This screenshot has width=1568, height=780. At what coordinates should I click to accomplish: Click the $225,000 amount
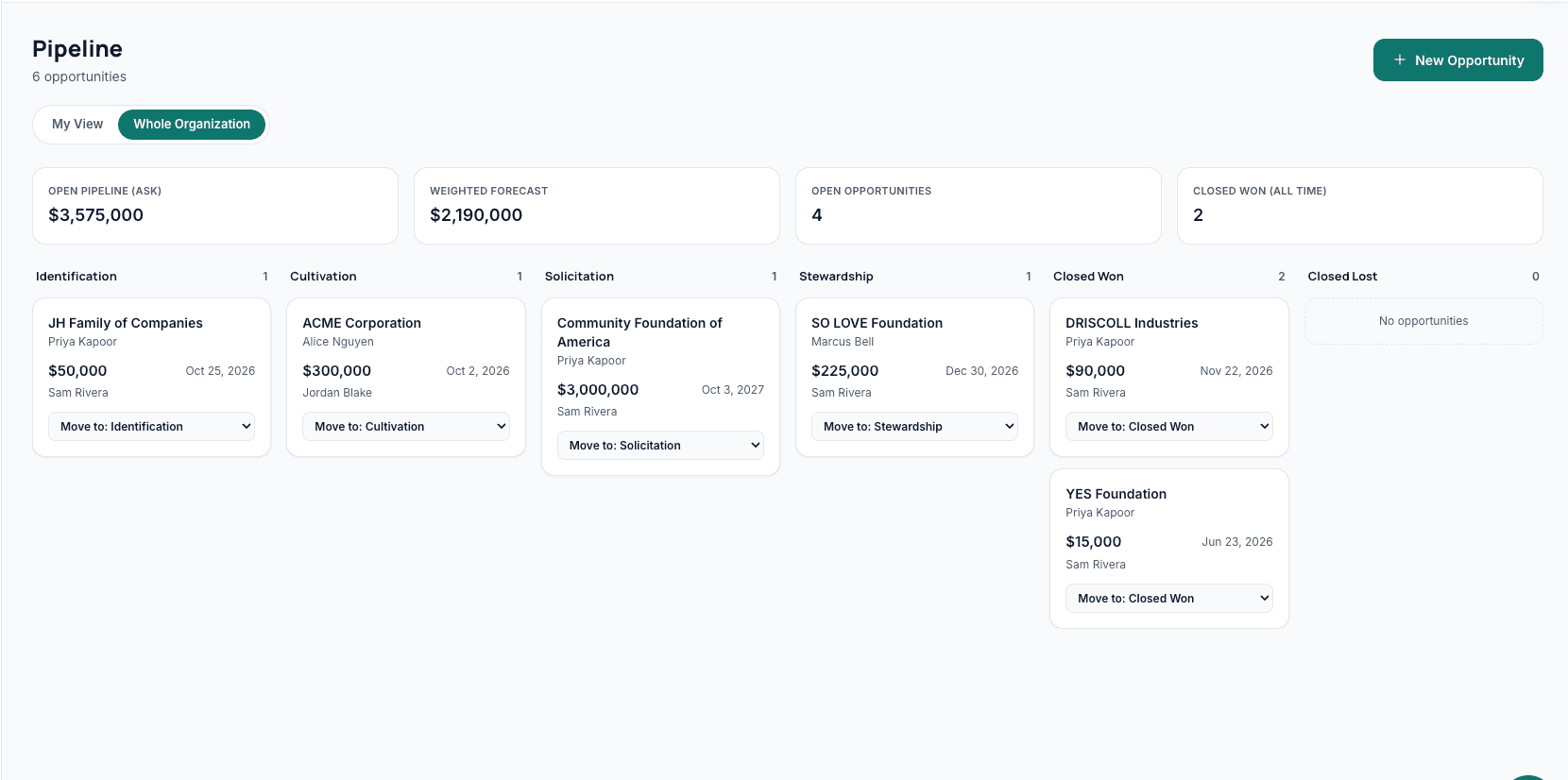click(x=844, y=370)
